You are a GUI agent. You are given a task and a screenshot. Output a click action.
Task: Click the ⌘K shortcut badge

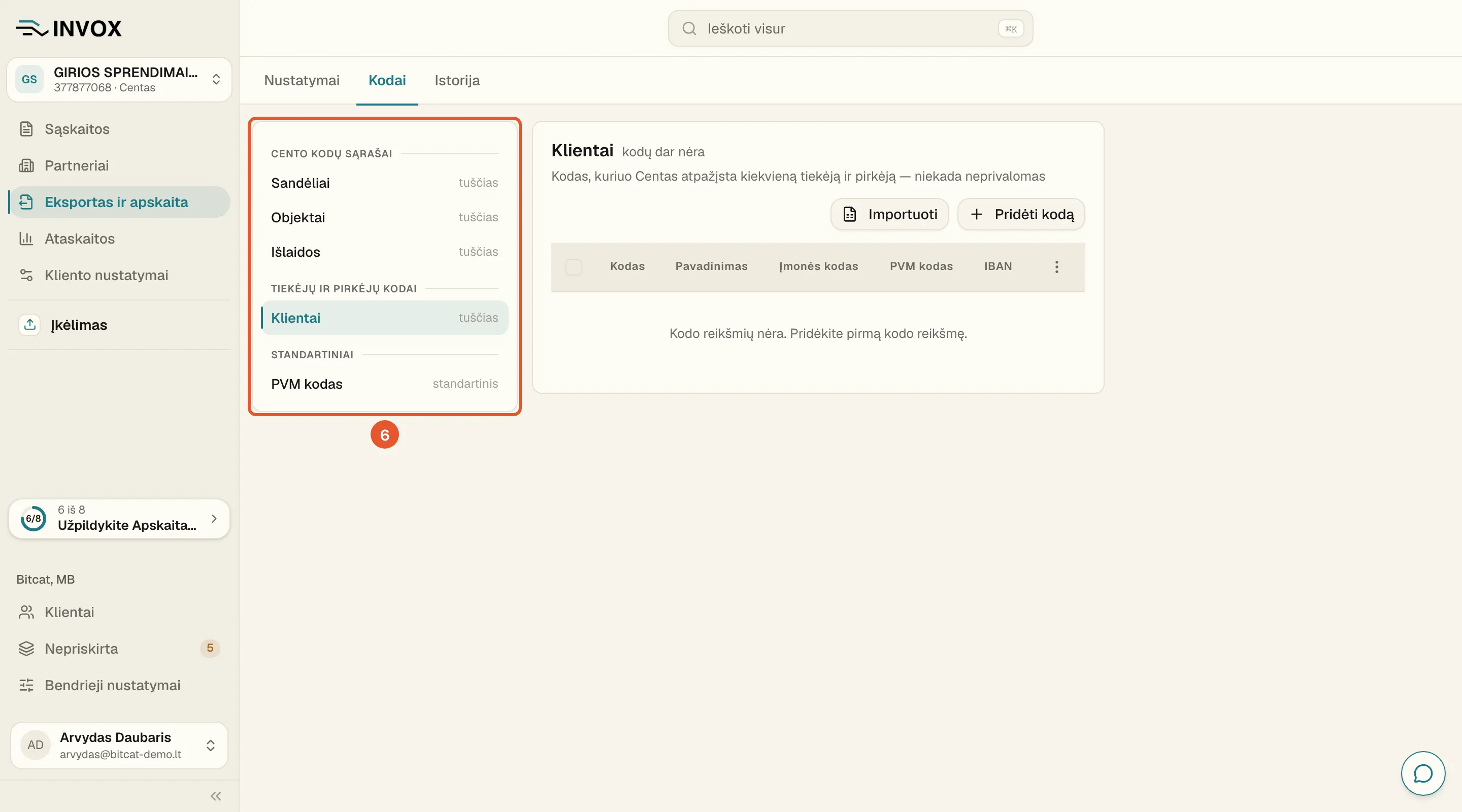point(1011,29)
